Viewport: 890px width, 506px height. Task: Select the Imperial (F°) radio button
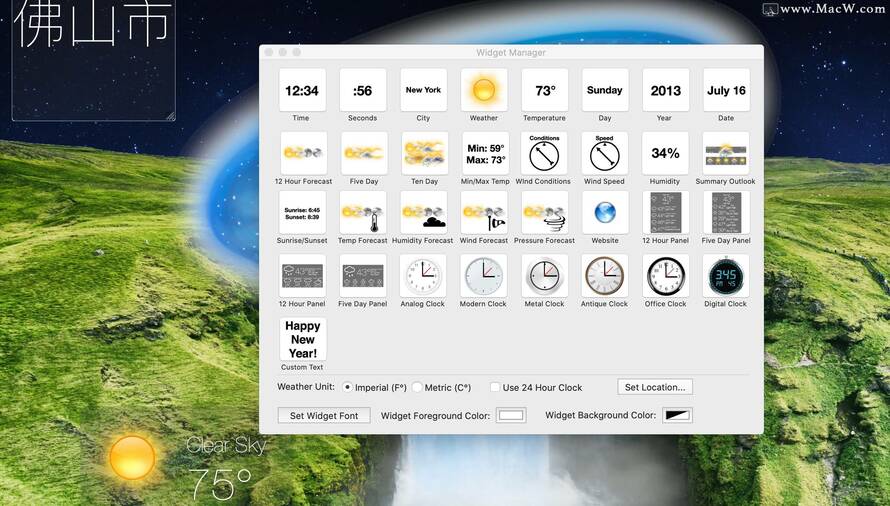point(348,387)
